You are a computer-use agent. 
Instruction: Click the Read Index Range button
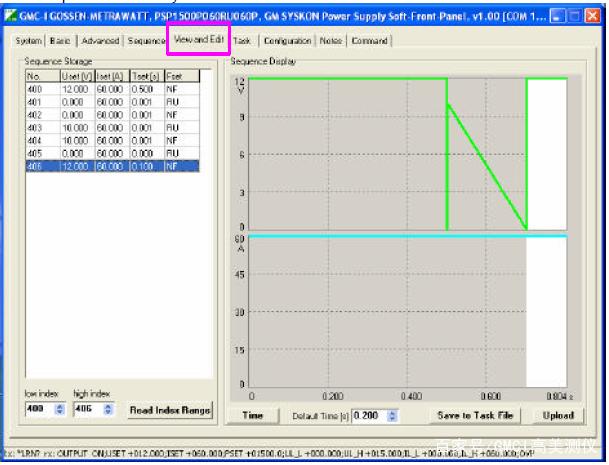(170, 410)
